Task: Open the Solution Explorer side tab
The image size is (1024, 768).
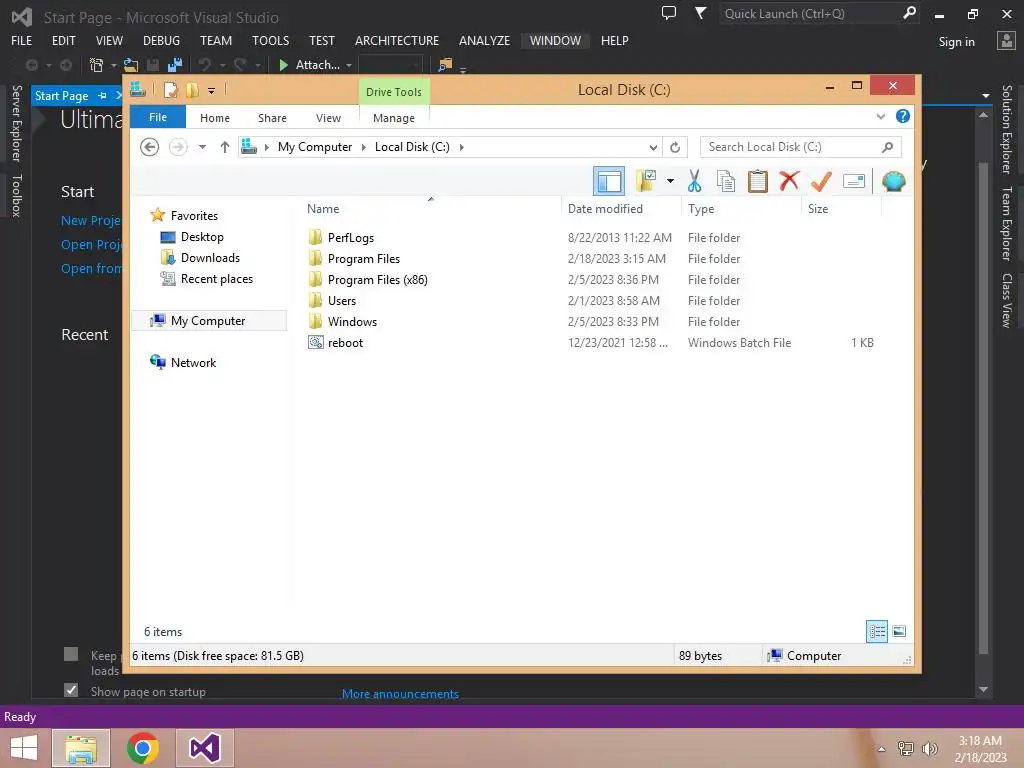Action: click(x=1007, y=129)
